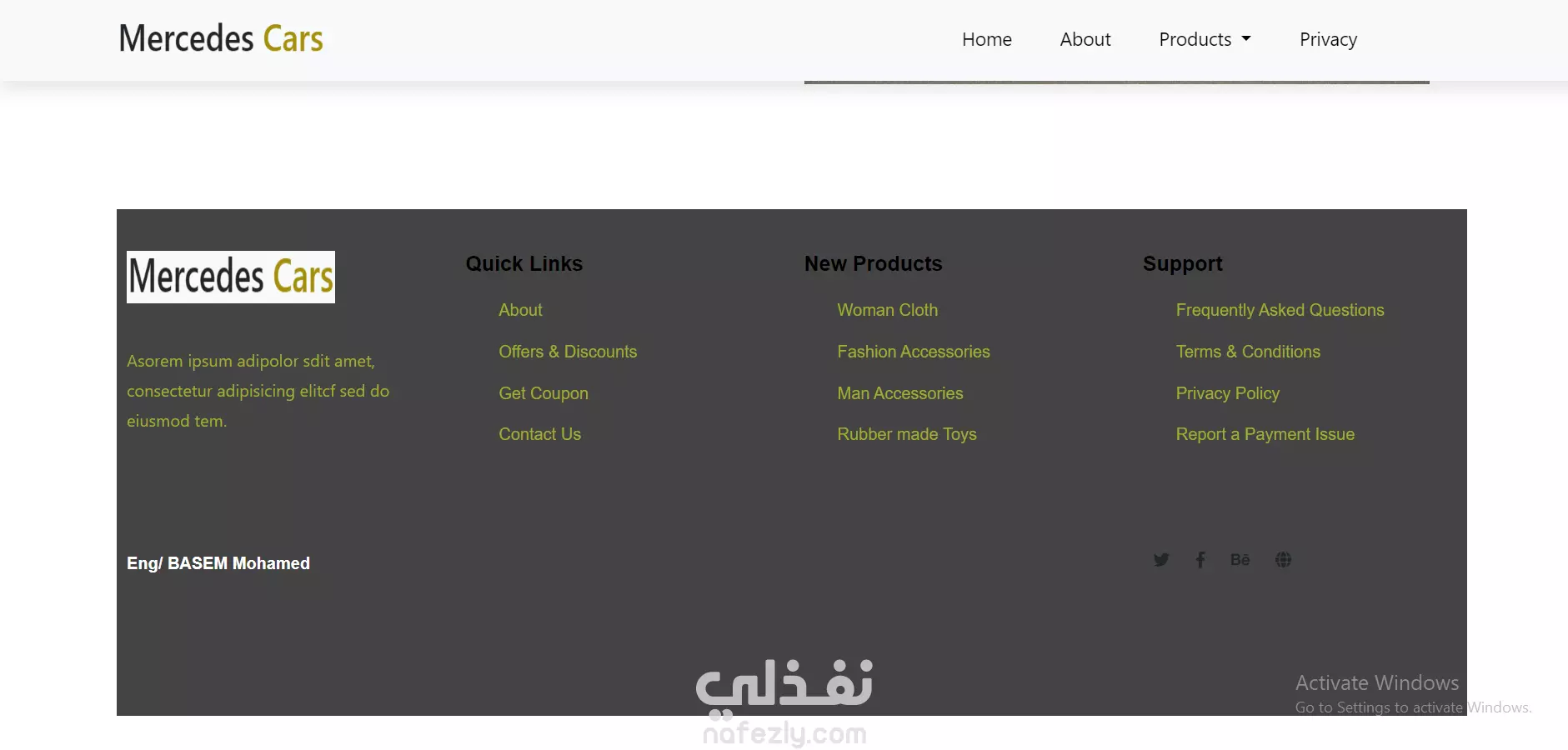Open Offers & Discounts link
The width and height of the screenshot is (1568, 750).
tap(568, 352)
